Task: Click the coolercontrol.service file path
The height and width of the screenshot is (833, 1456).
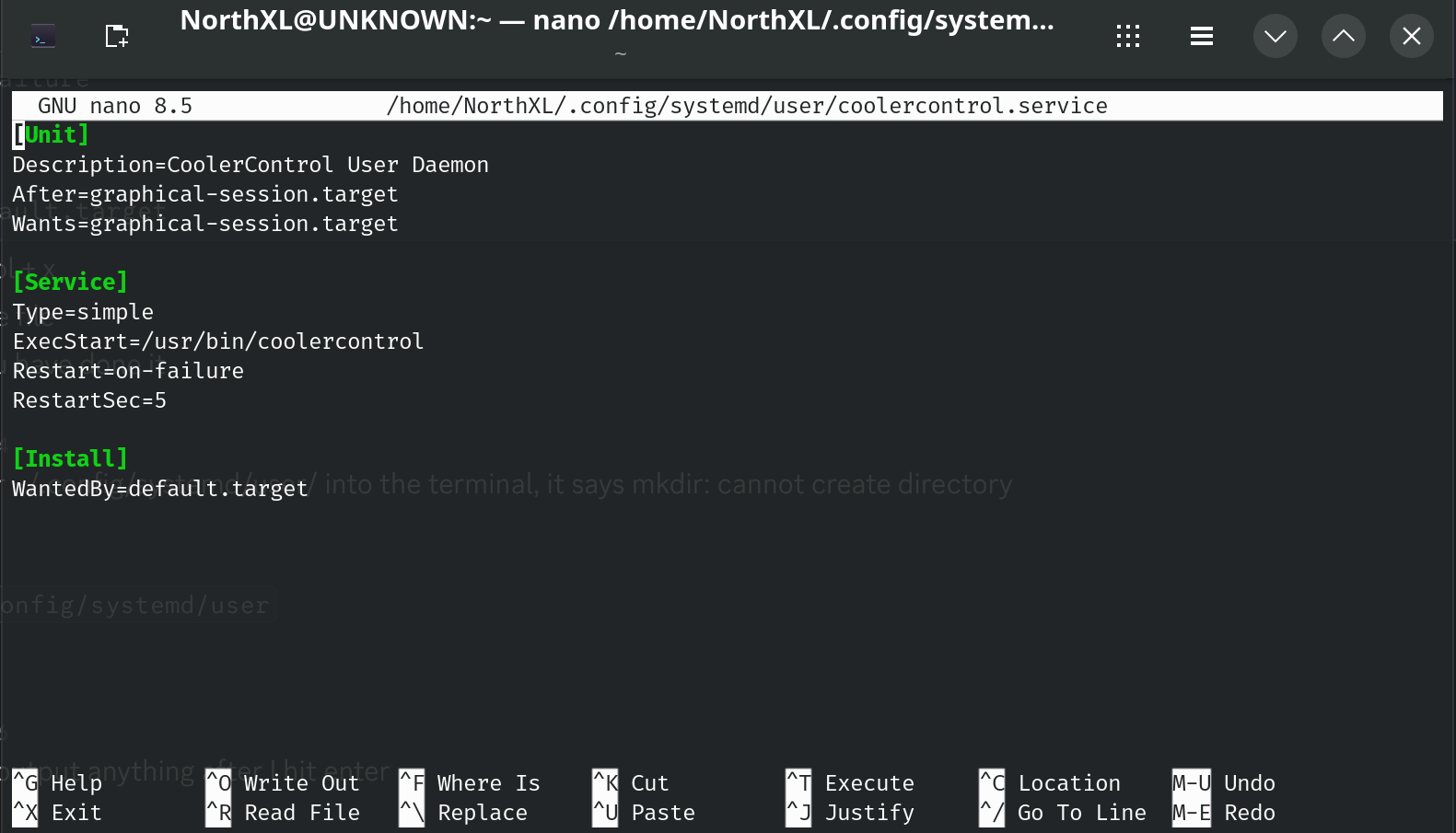Action: [x=747, y=106]
